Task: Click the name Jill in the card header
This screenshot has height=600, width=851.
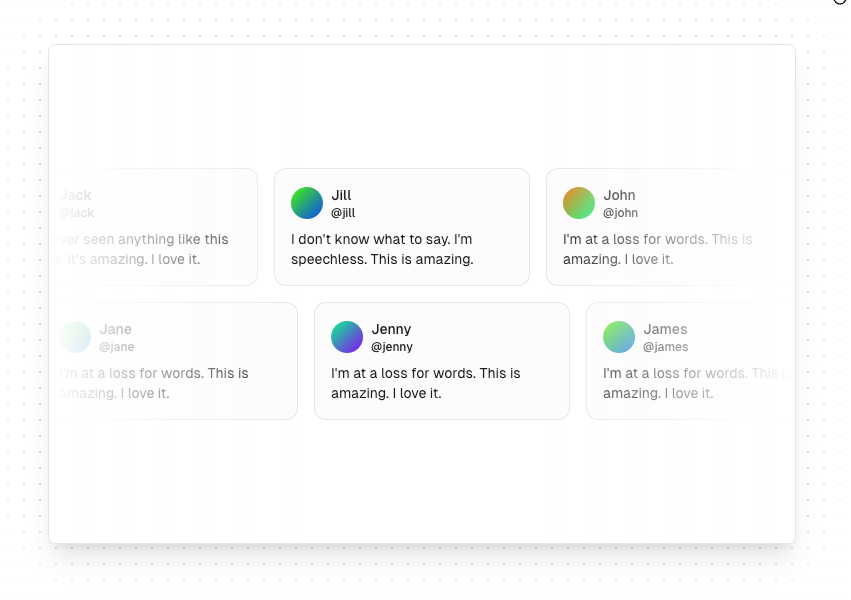Action: click(341, 195)
